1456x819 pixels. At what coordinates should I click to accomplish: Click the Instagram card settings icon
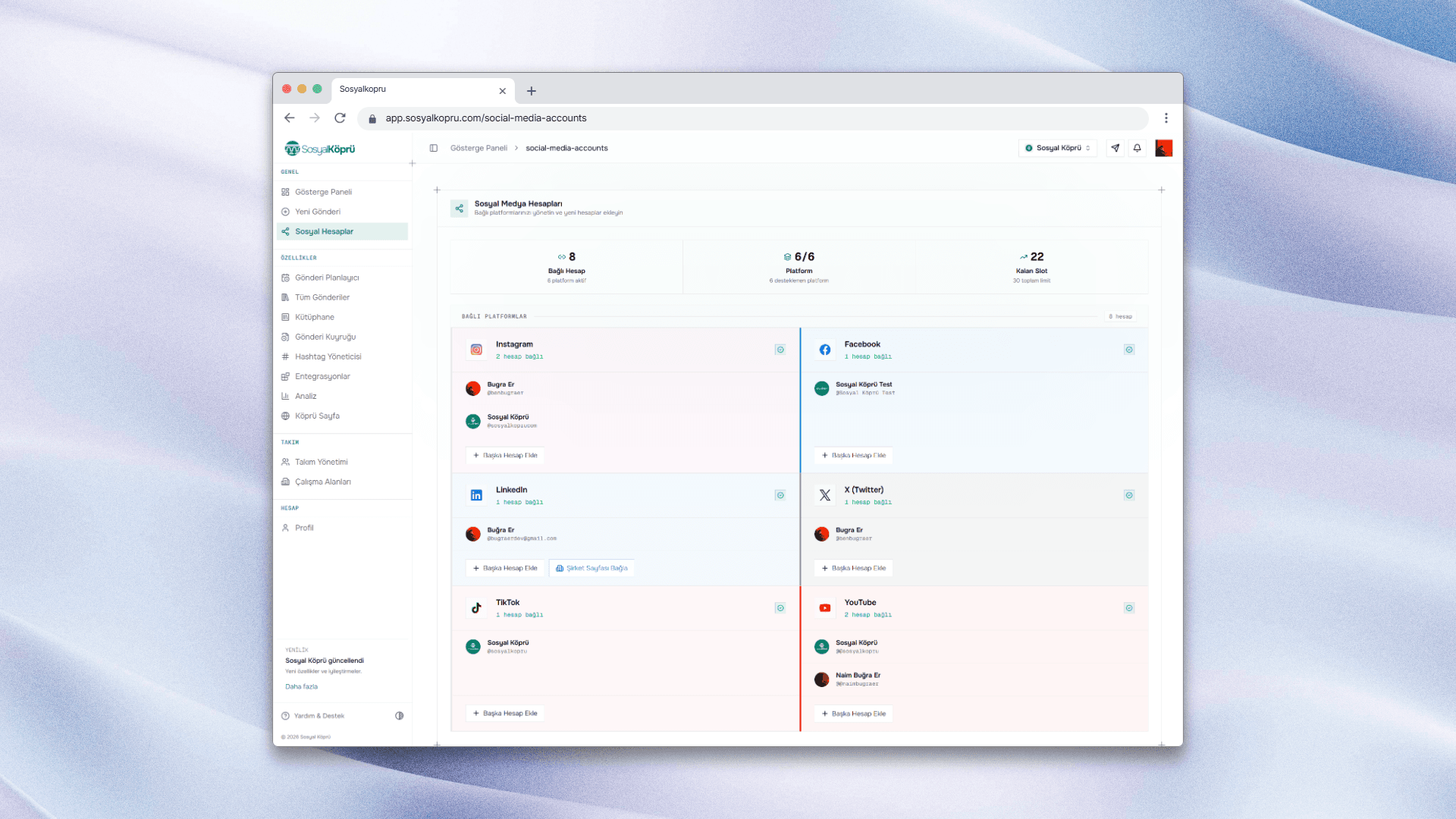click(780, 350)
